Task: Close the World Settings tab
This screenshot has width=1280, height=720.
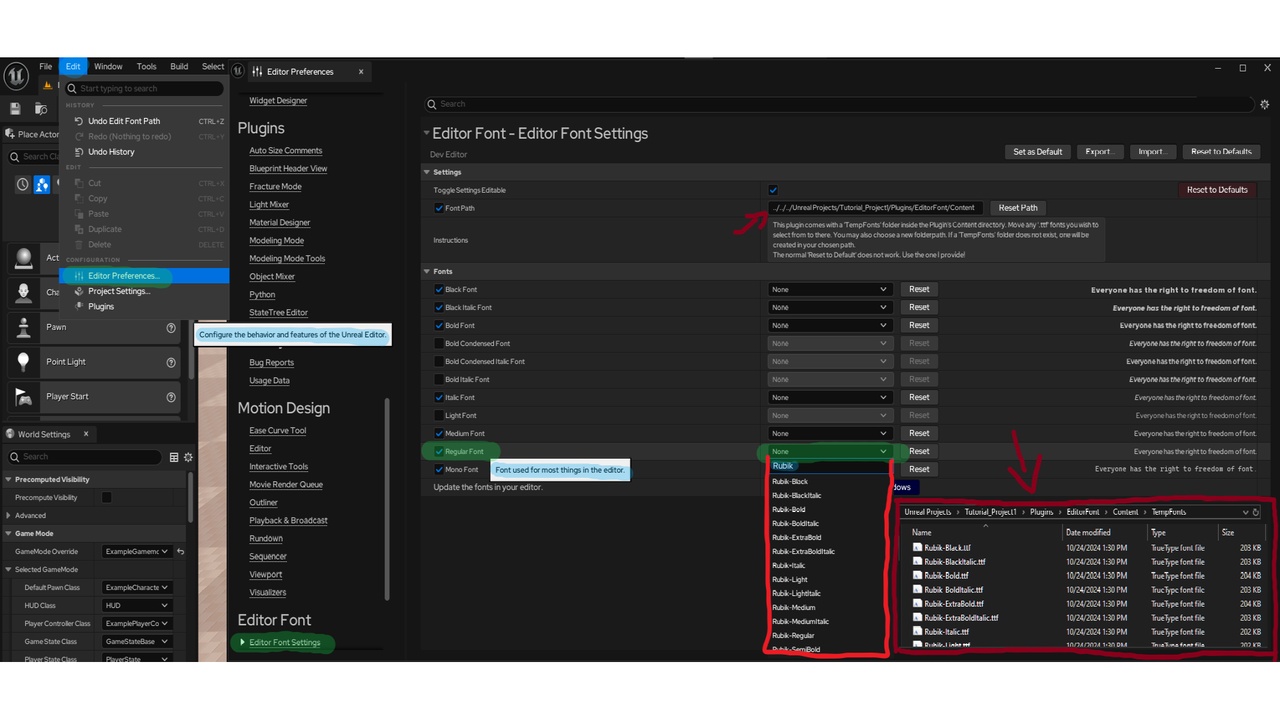Action: [x=86, y=434]
